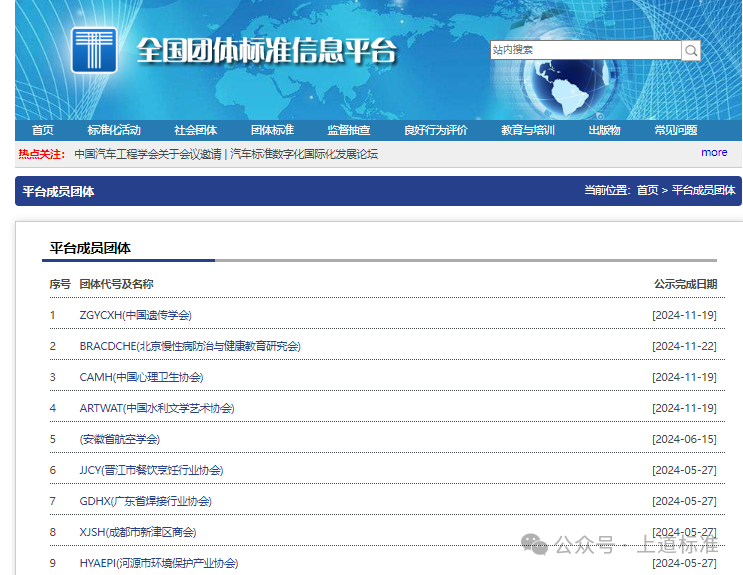Click the 平台成员团体 title in blue bar
This screenshot has height=575, width=743.
pos(58,192)
